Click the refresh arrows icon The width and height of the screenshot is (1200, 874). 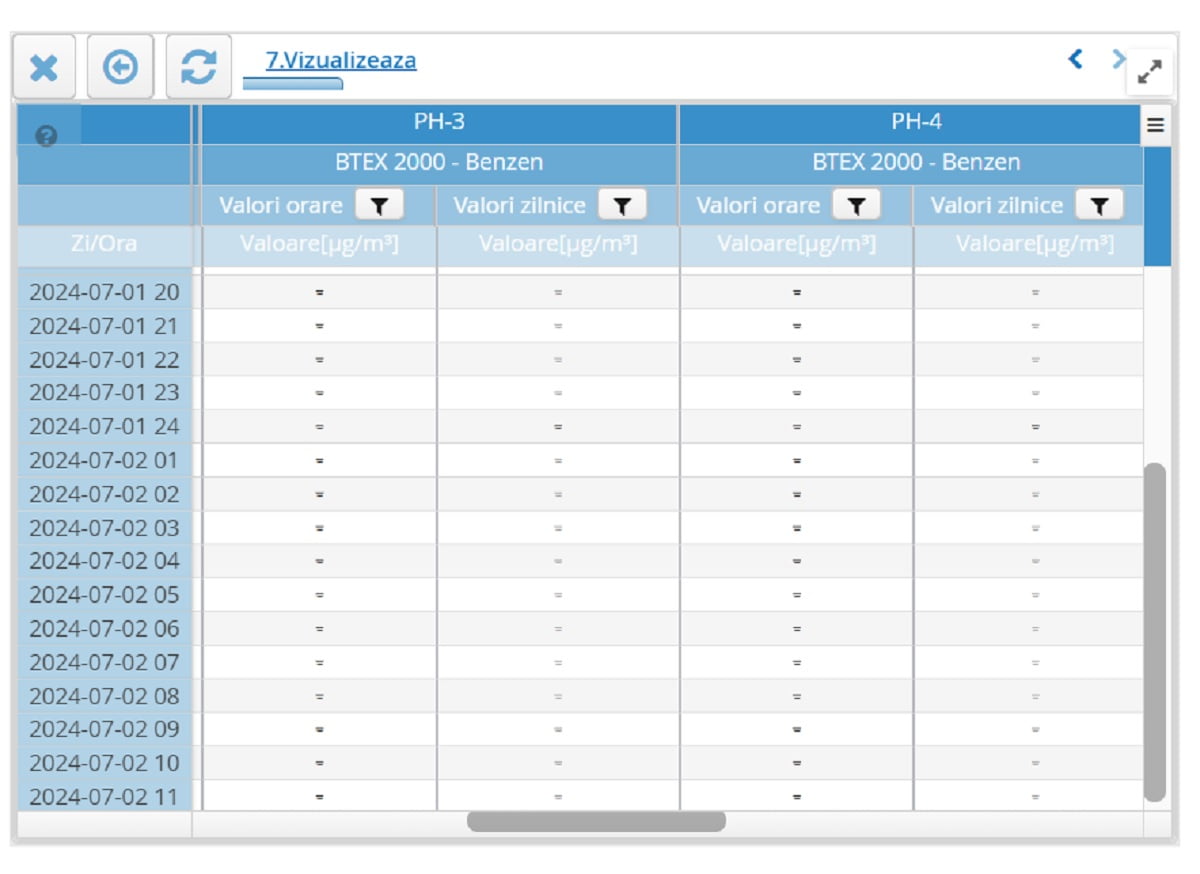[x=198, y=68]
